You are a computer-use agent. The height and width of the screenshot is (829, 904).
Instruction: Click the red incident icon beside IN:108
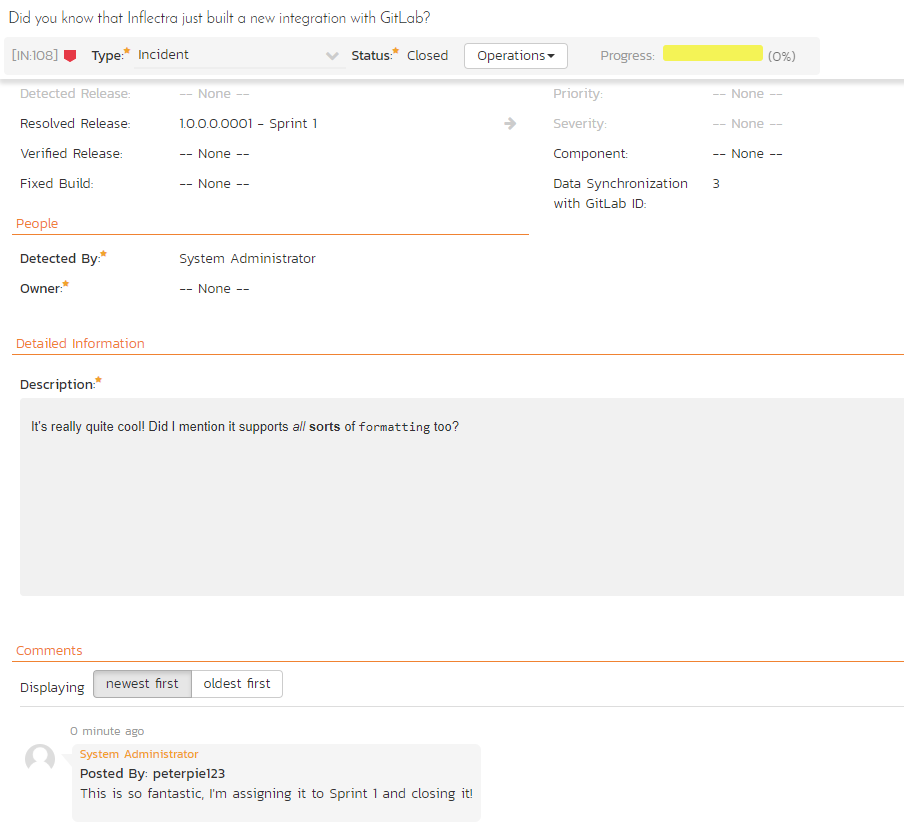(70, 56)
